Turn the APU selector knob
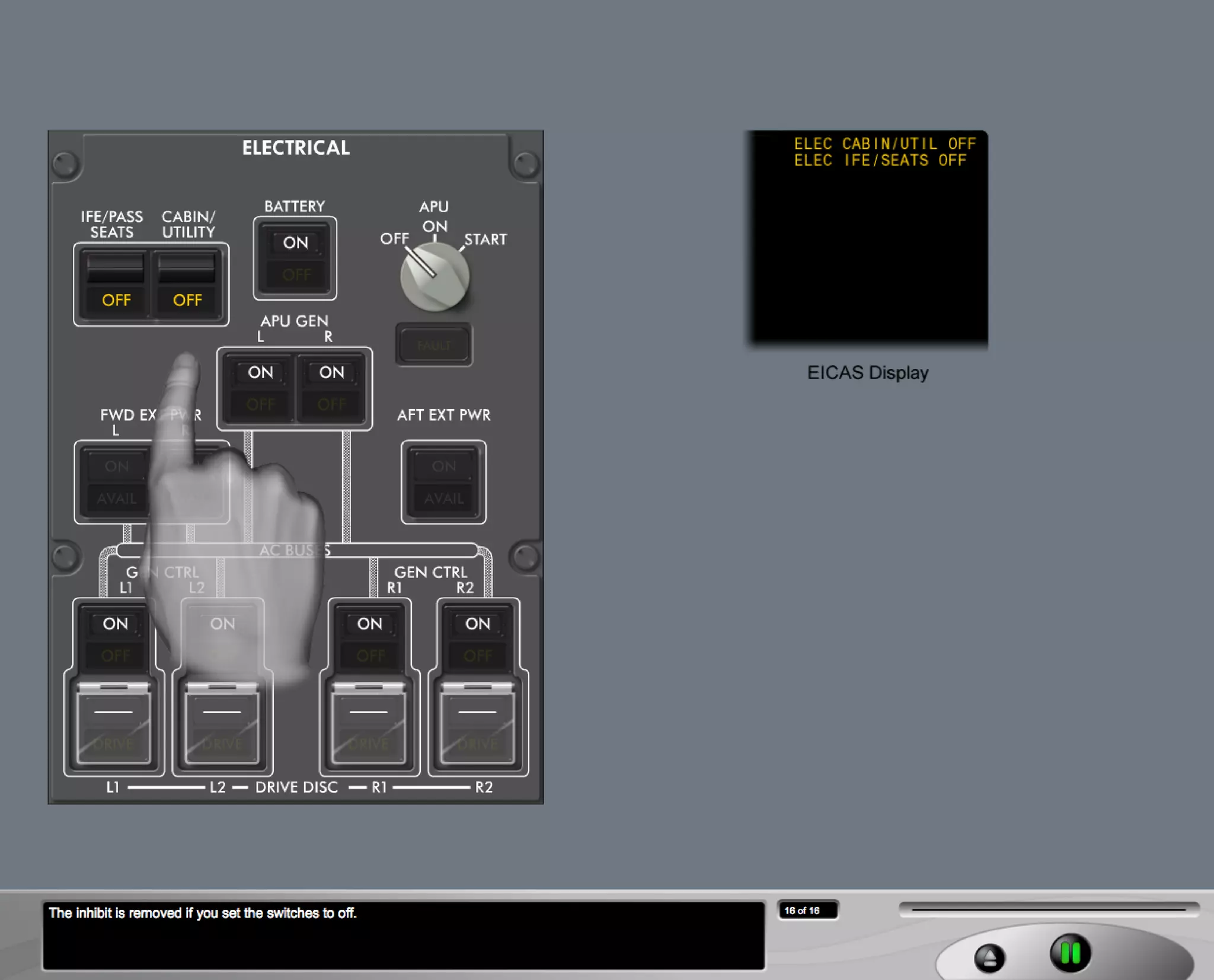 (x=435, y=276)
